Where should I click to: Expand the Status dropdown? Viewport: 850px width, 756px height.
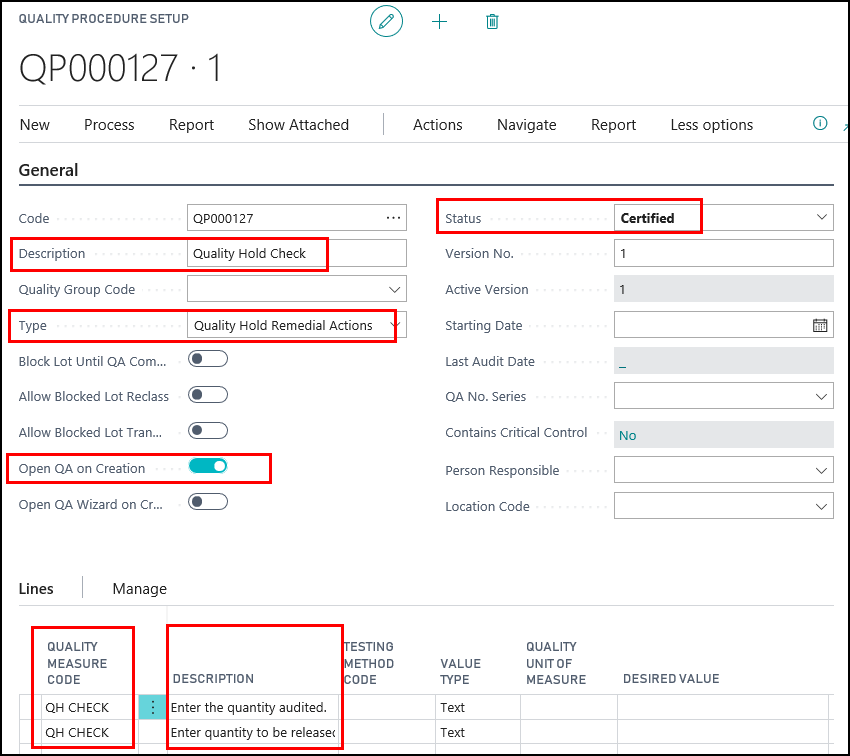click(821, 217)
